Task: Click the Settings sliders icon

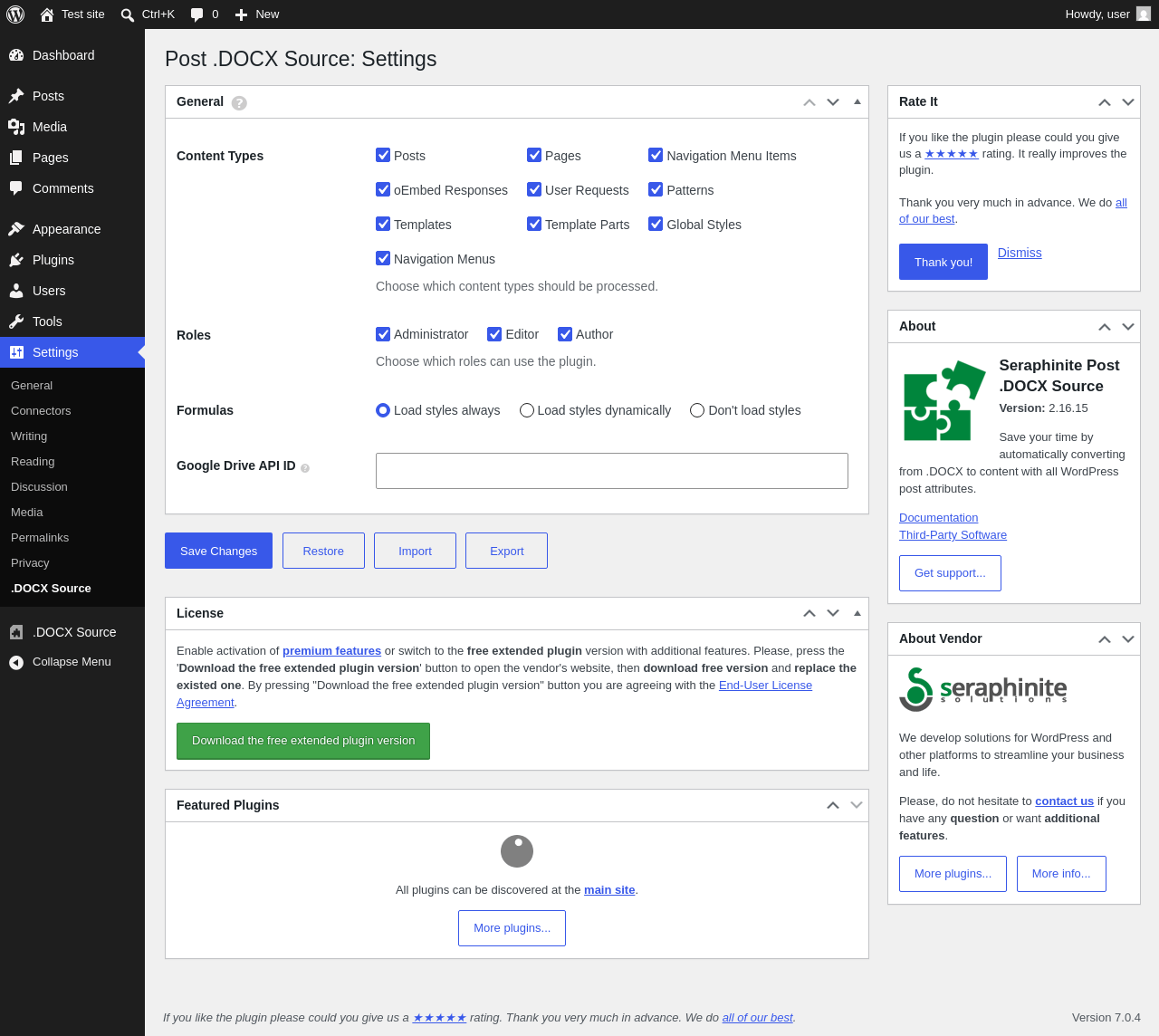Action: [x=16, y=352]
